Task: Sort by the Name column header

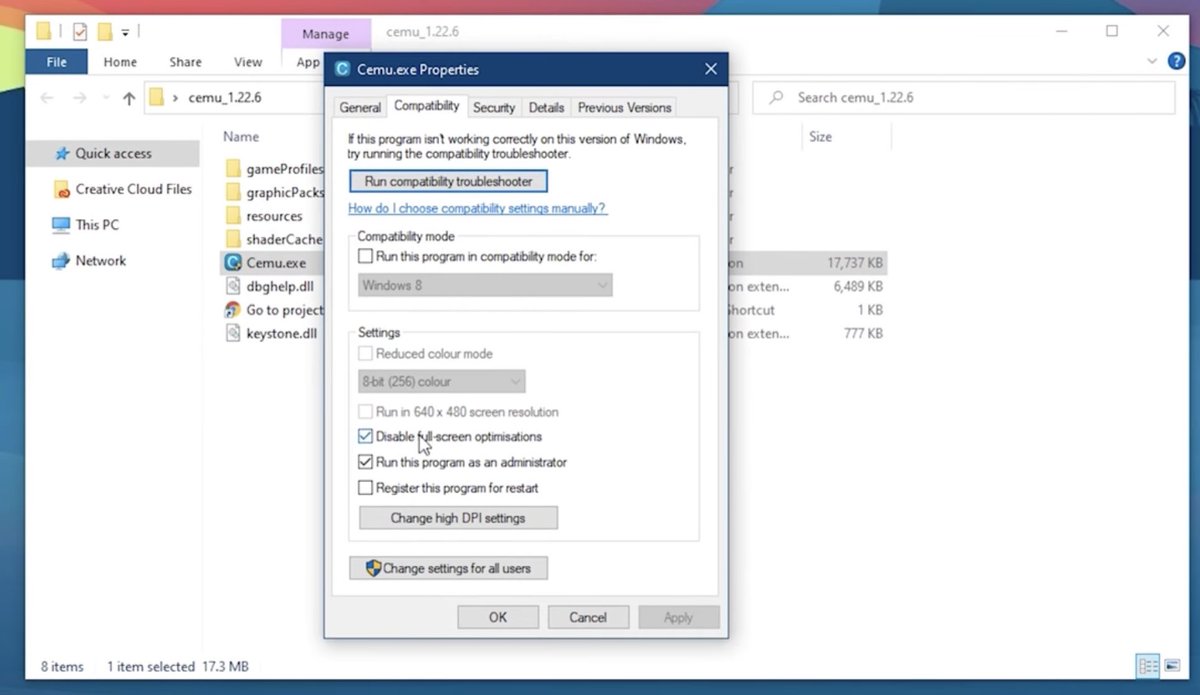Action: pos(241,137)
